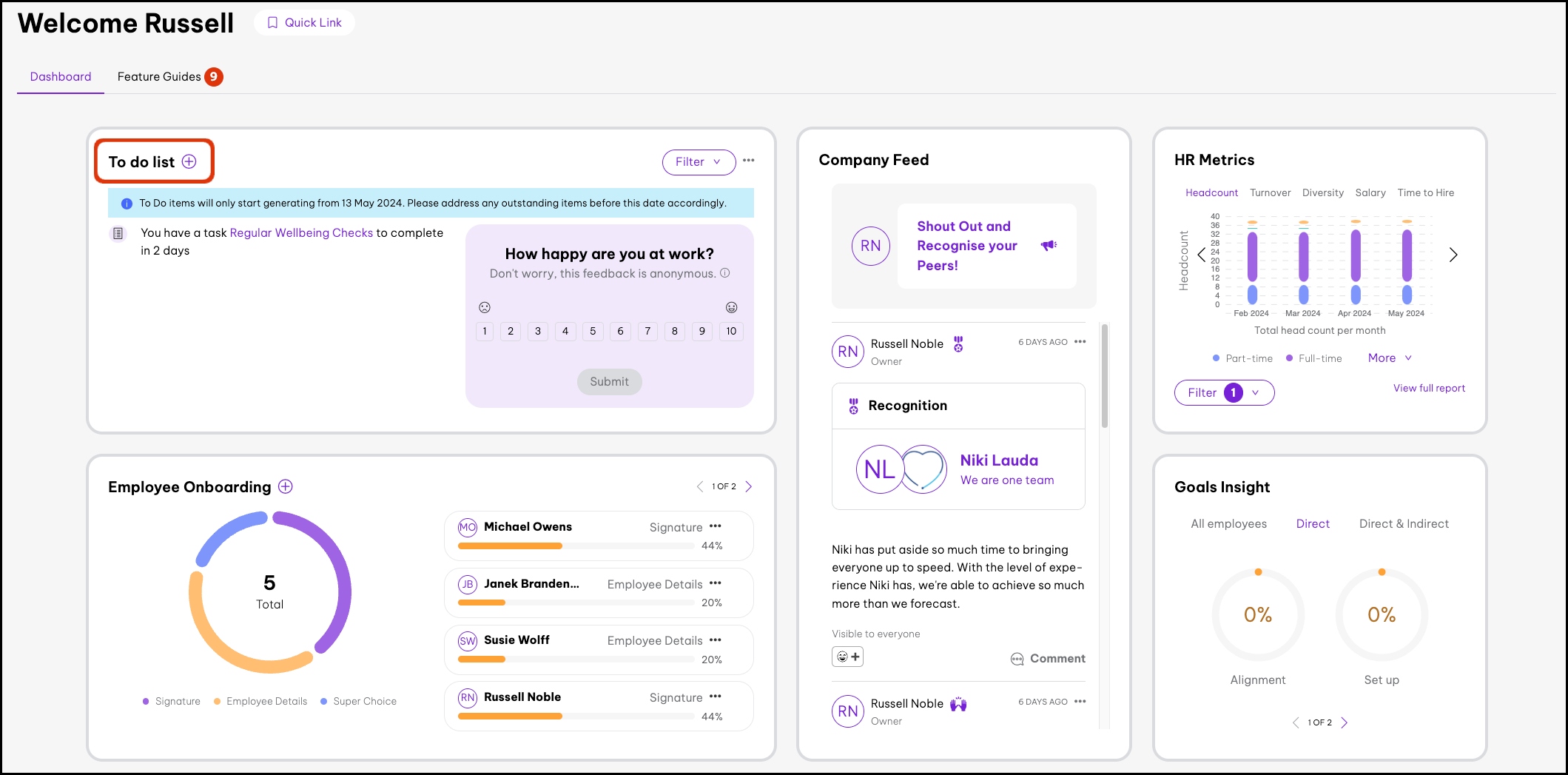Screen dimensions: 1568x775
Task: Expand the HR Metrics Filter dropdown
Action: 1224,392
